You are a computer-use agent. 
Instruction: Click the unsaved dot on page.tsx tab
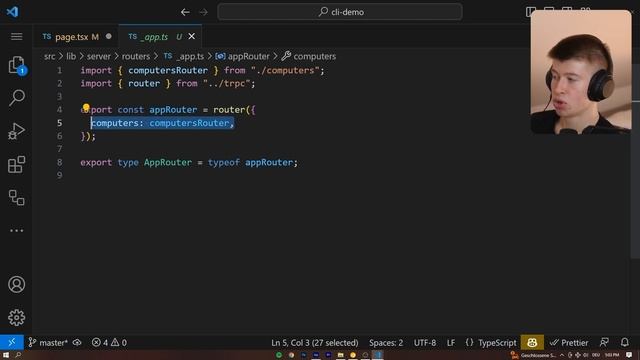pos(109,36)
